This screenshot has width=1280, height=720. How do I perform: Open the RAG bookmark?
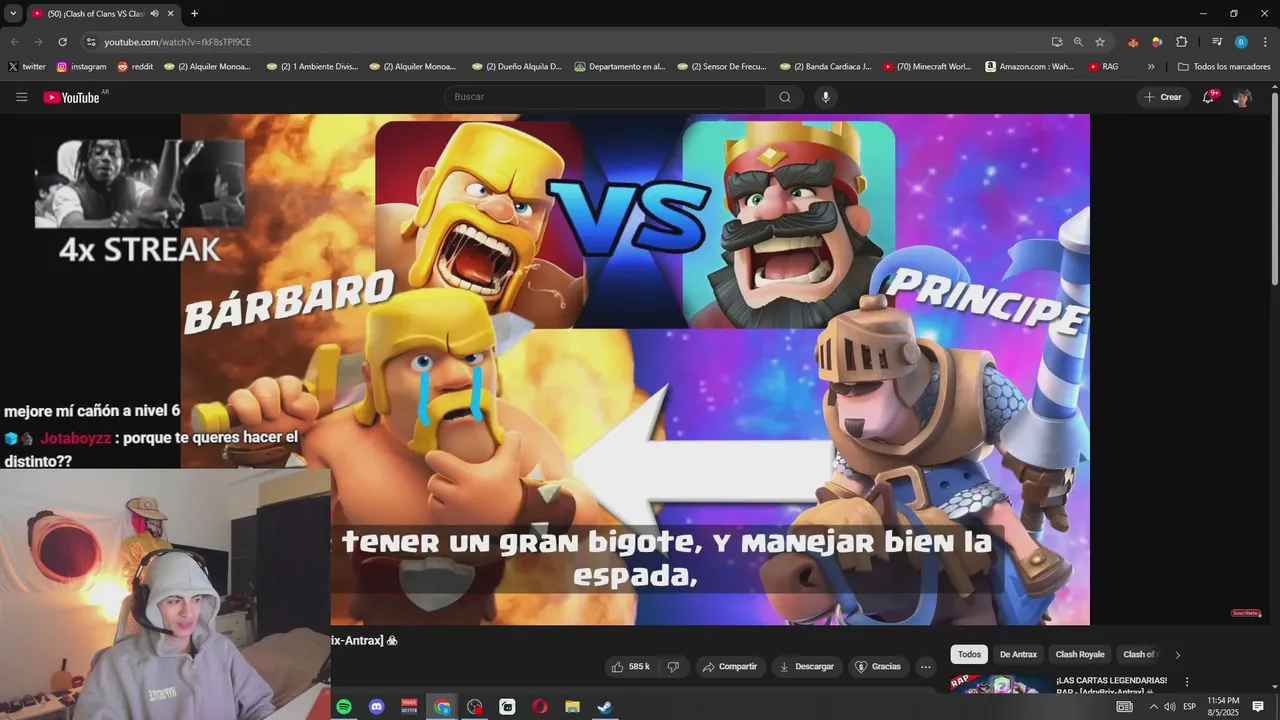(1103, 67)
